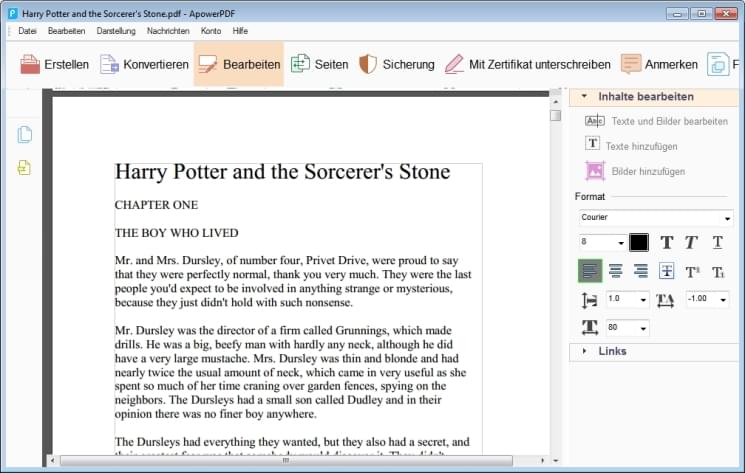This screenshot has width=745, height=473.
Task: Open the Sicherung tool
Action: pos(396,64)
